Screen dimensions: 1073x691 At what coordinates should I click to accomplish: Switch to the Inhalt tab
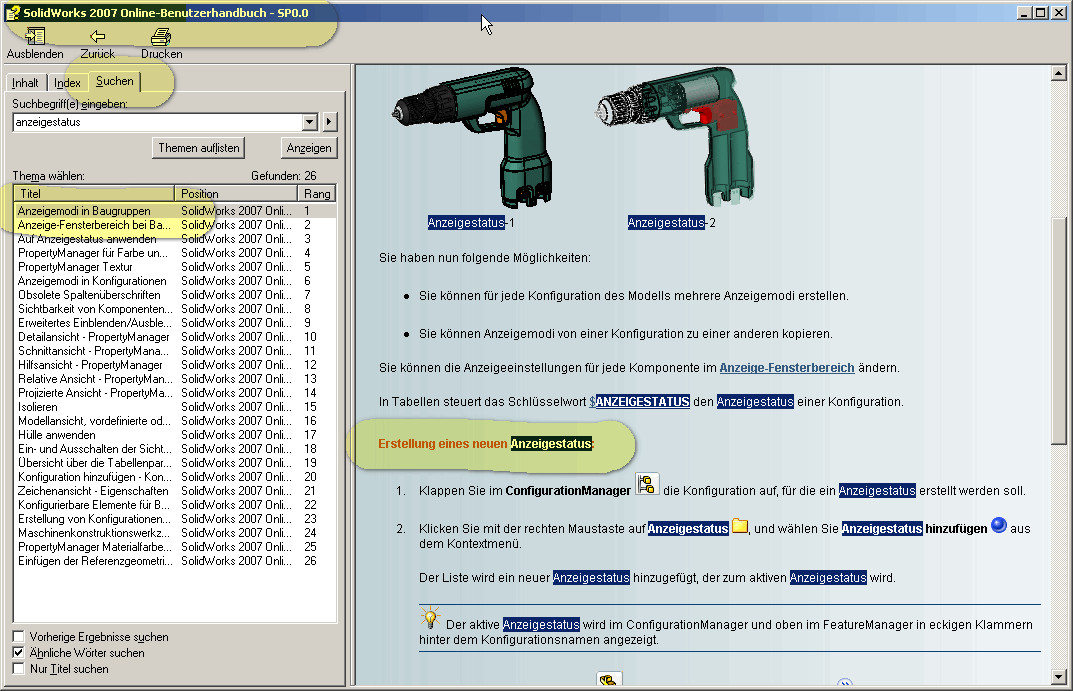tap(25, 83)
